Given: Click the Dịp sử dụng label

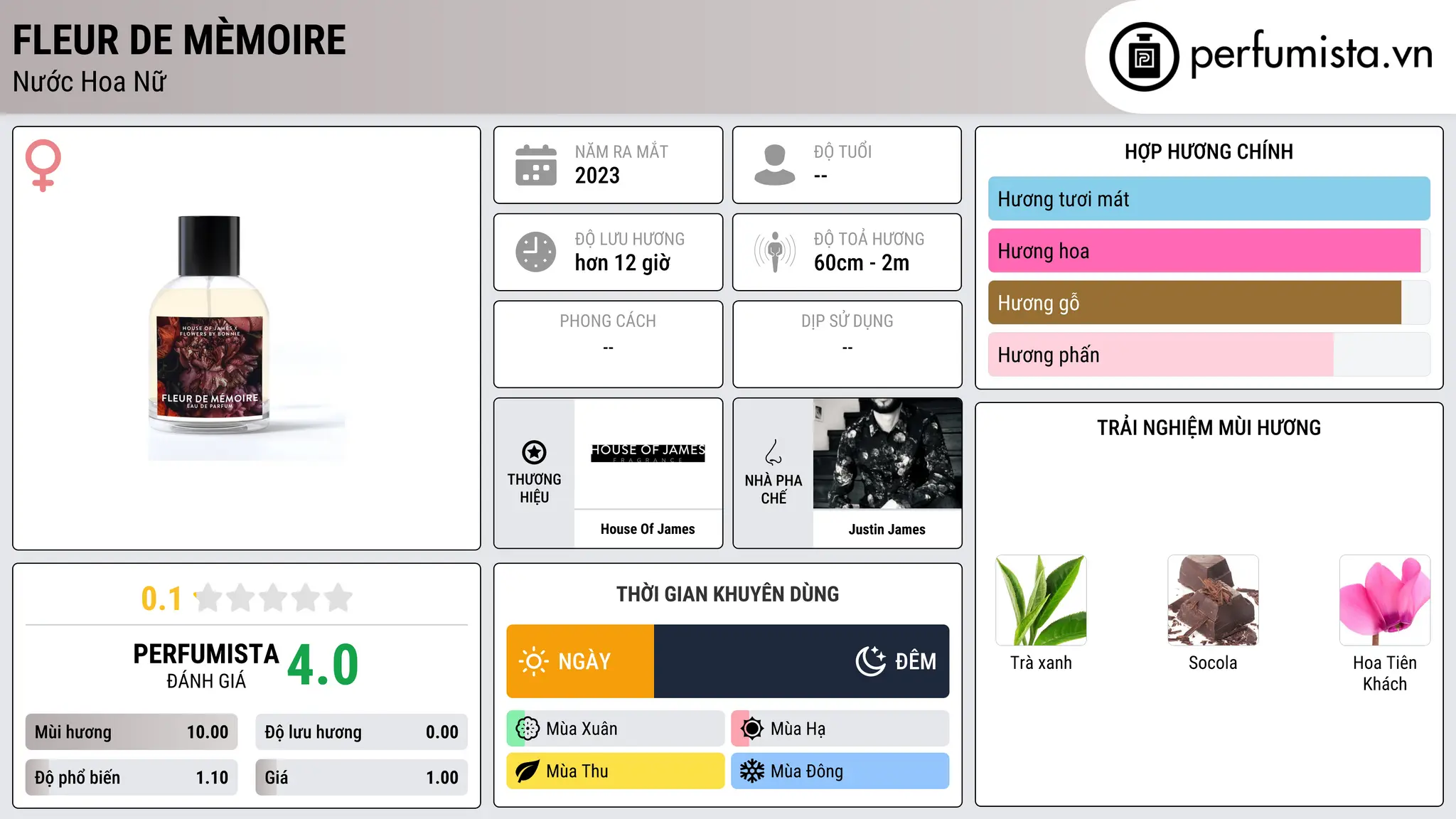Looking at the screenshot, I should pos(847,321).
